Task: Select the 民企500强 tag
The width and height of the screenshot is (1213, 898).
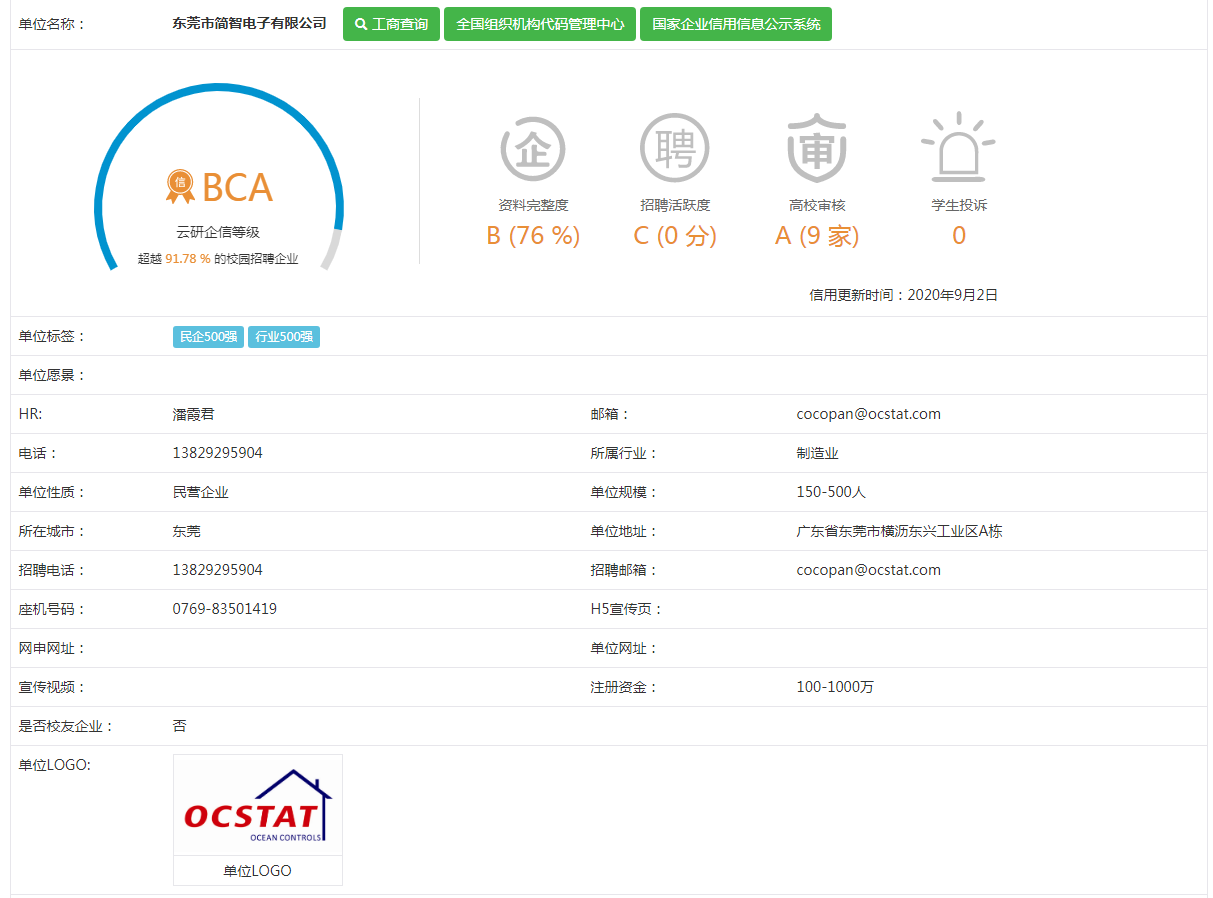Action: pos(208,337)
